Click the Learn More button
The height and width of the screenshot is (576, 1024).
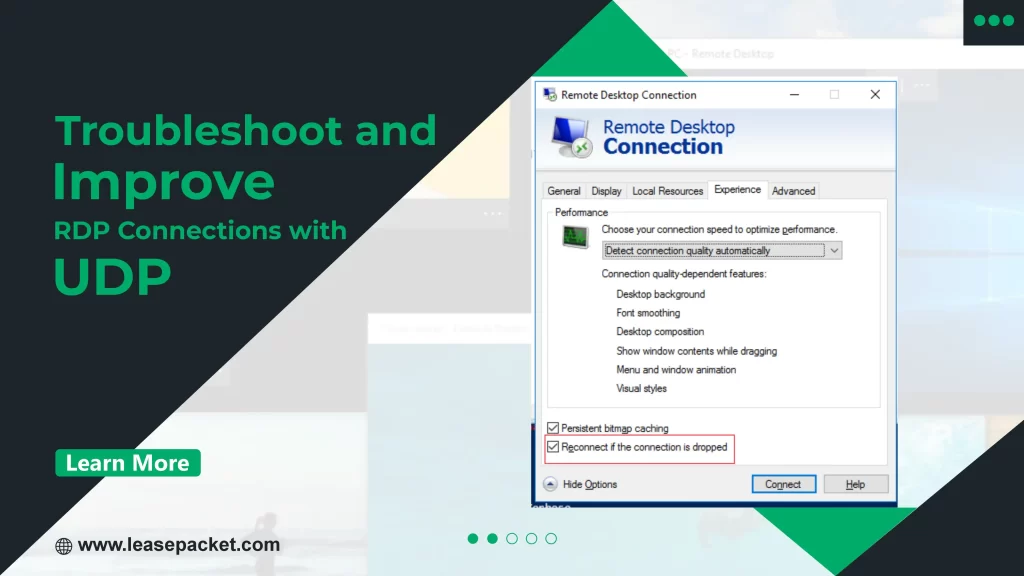click(127, 463)
